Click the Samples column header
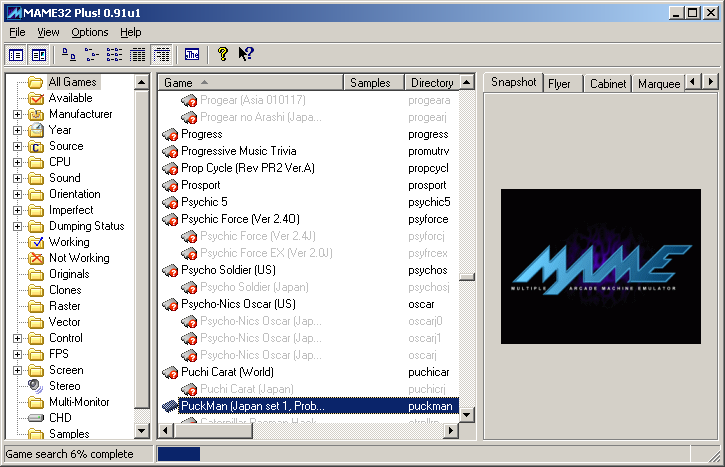 pyautogui.click(x=372, y=82)
